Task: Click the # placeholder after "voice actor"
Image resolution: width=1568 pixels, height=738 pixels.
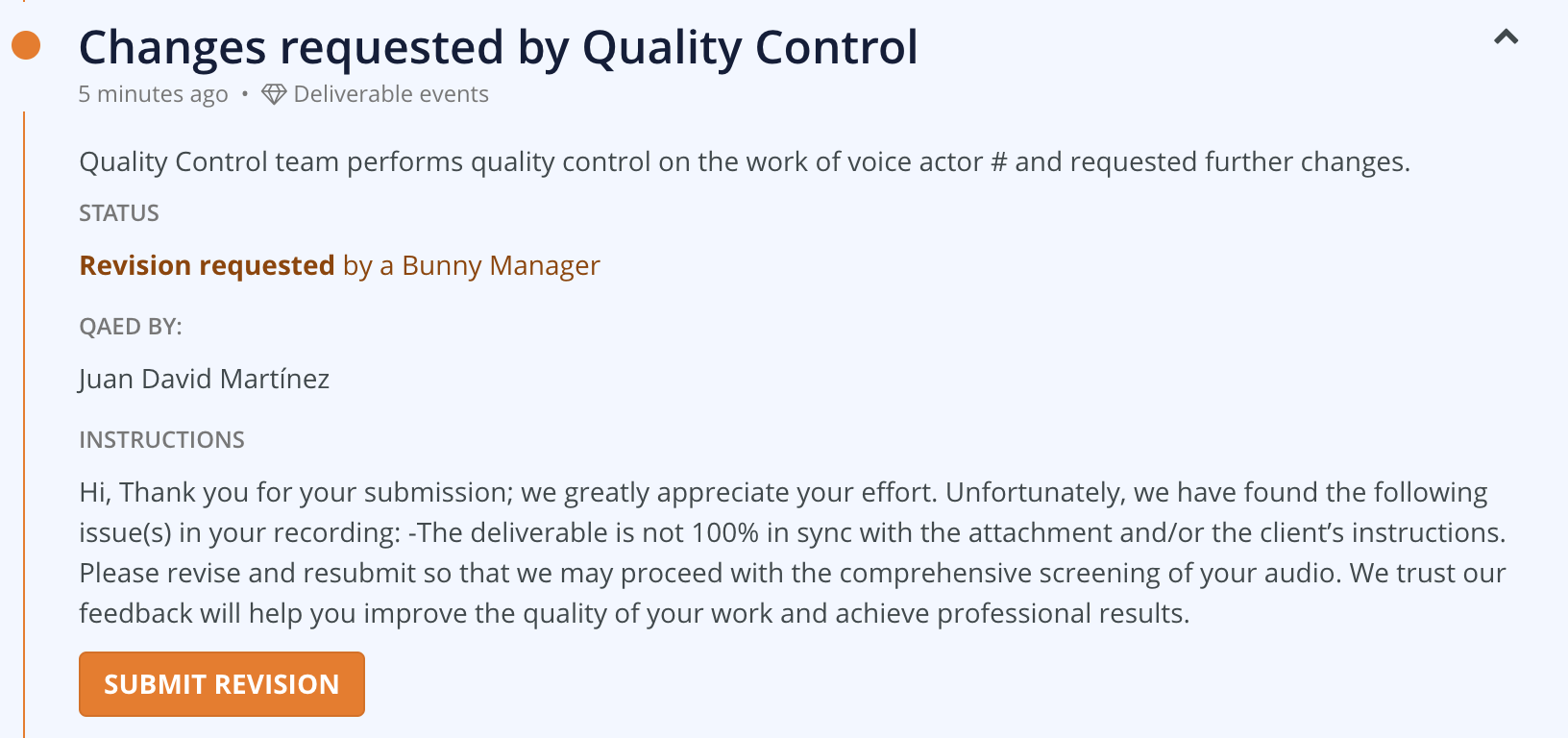Action: [x=998, y=161]
